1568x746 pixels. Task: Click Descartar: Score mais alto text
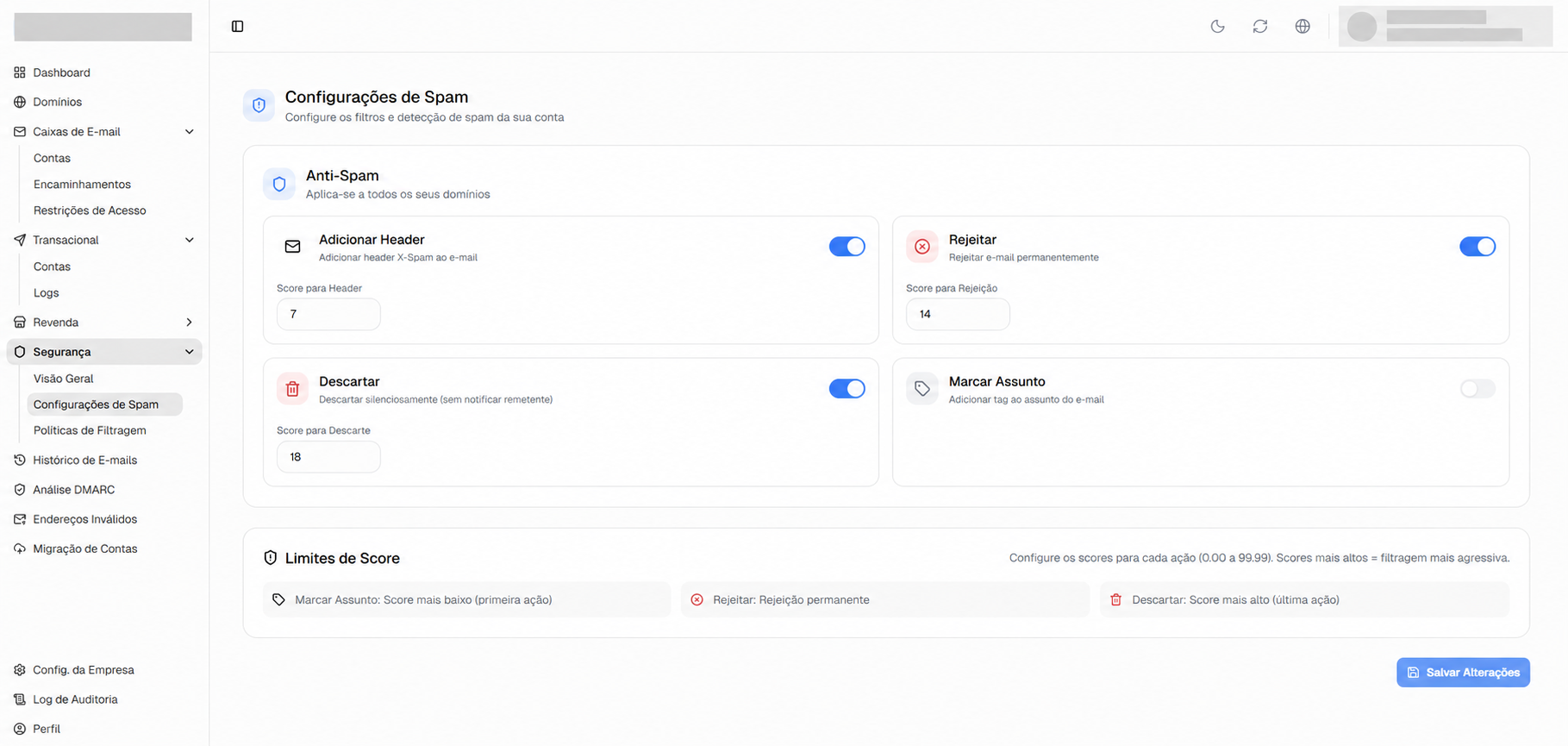click(1235, 600)
